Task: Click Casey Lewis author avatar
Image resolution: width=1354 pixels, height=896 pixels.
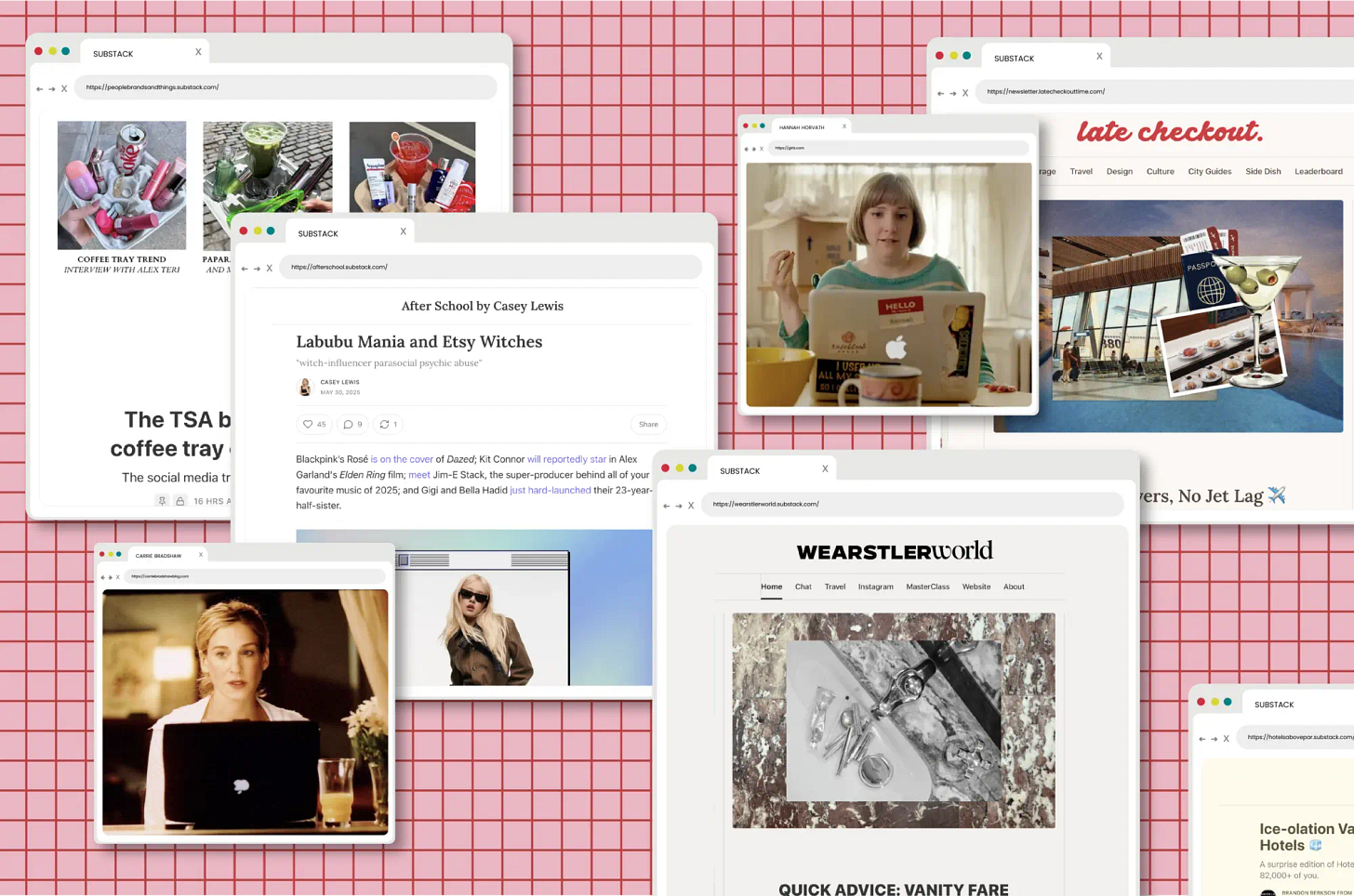Action: (x=305, y=387)
